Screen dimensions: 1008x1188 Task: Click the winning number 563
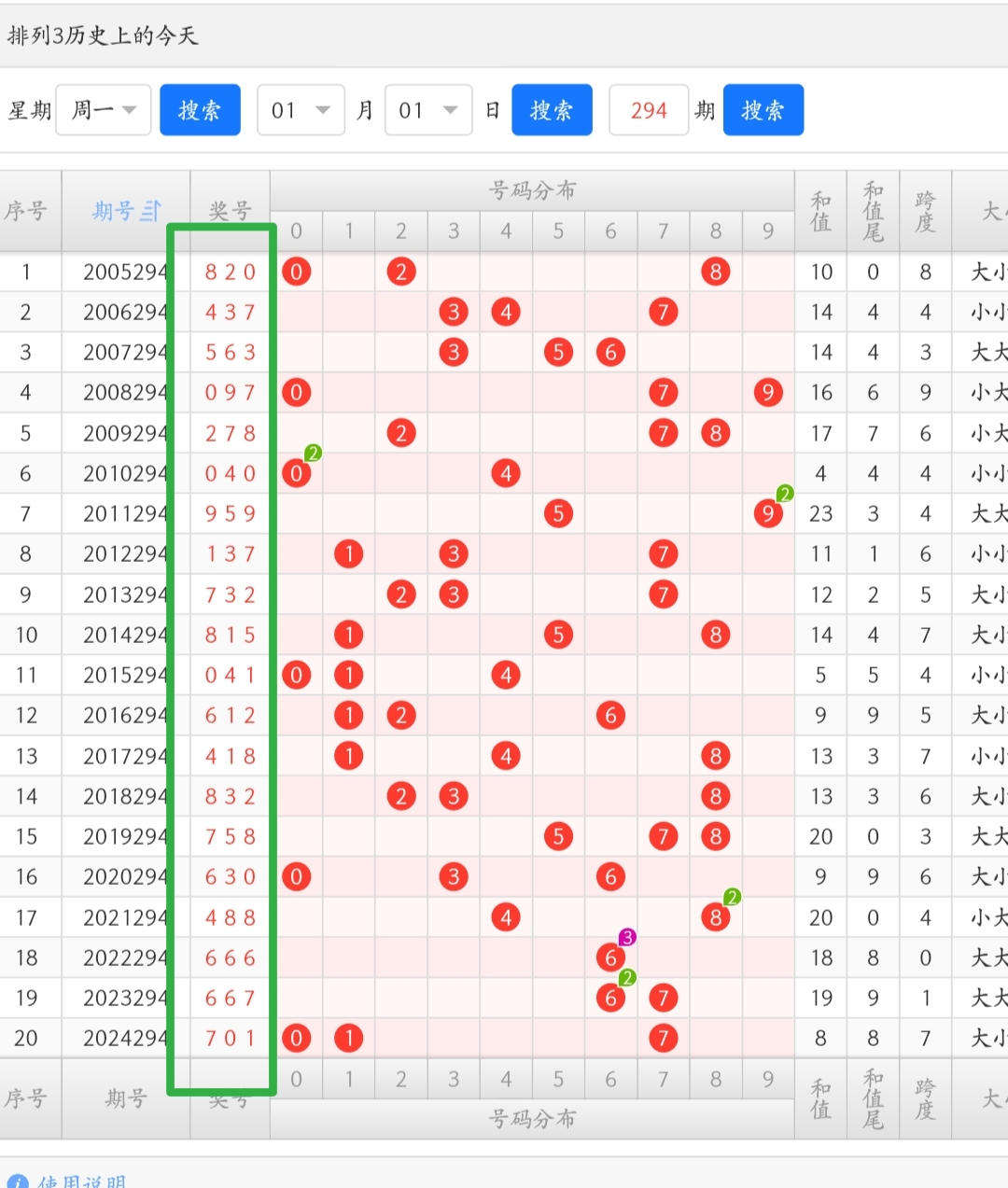click(231, 352)
